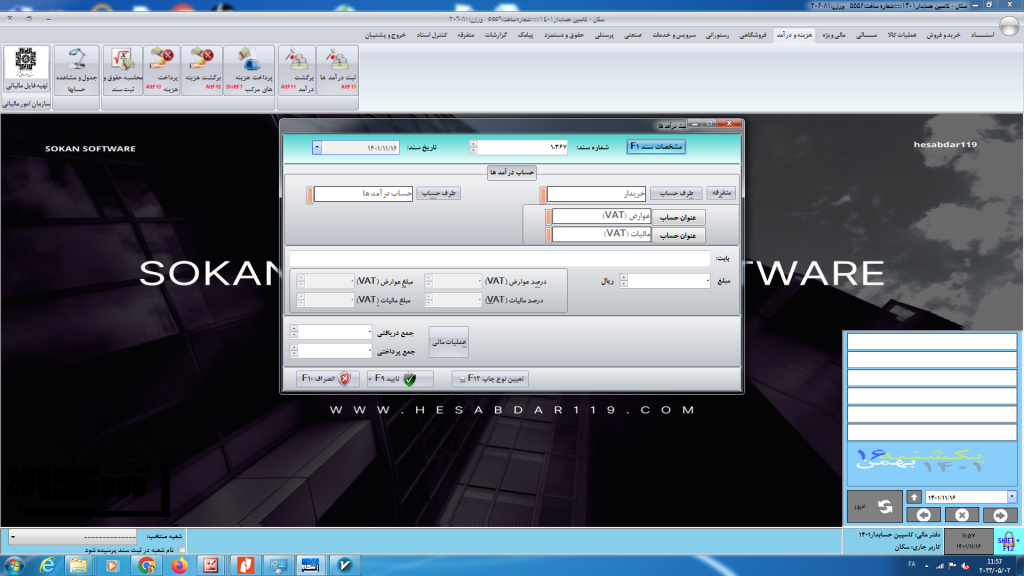This screenshot has height=576, width=1024.
Task: Open the مالی ویژه menu tab
Action: pyautogui.click(x=833, y=35)
